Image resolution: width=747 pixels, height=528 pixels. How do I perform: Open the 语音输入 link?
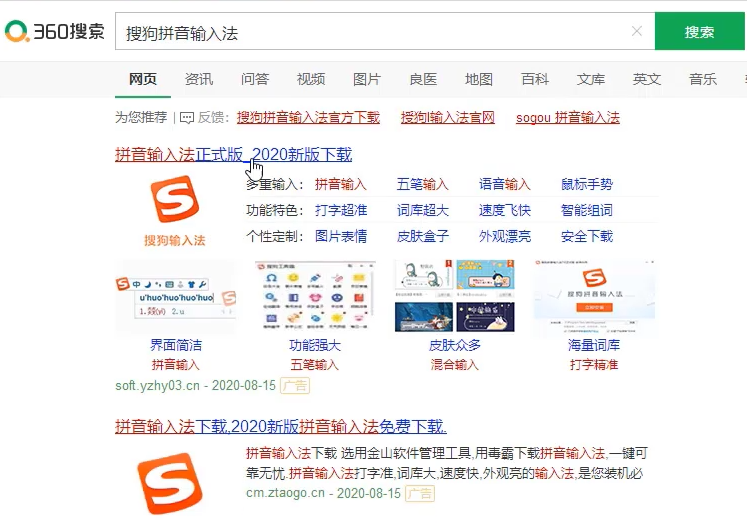click(x=505, y=184)
